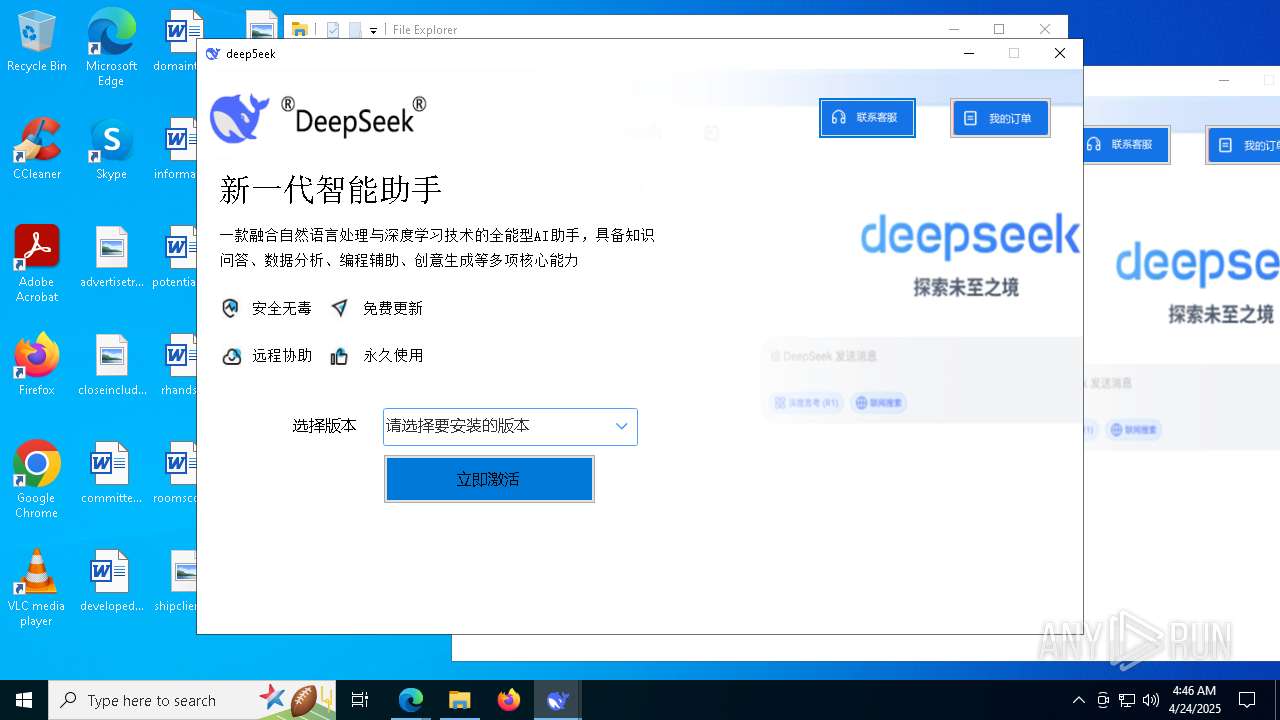Open Task View on taskbar
Screen dimensions: 1280x720
360,700
